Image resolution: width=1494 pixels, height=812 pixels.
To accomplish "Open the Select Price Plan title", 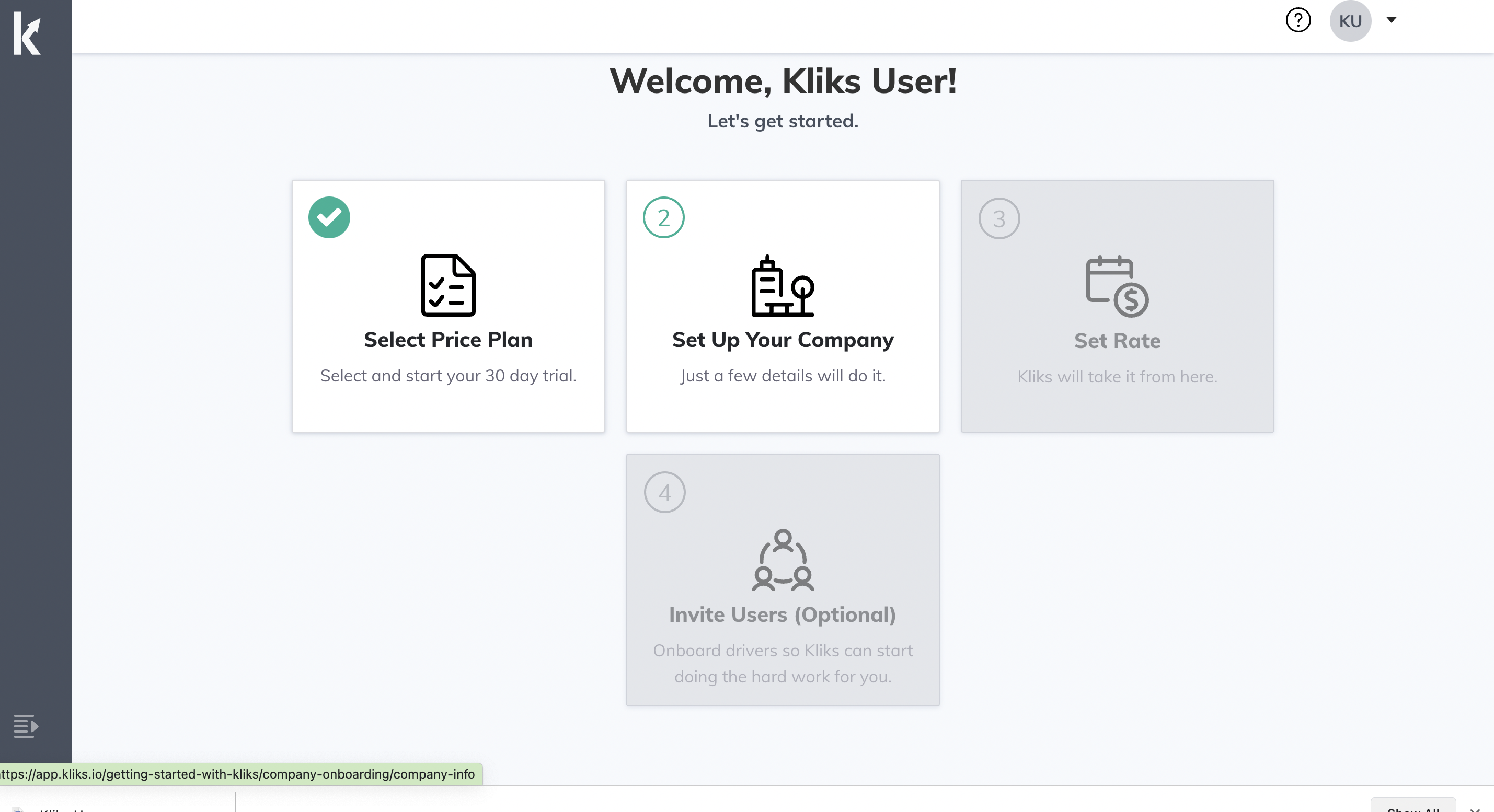I will pyautogui.click(x=448, y=340).
